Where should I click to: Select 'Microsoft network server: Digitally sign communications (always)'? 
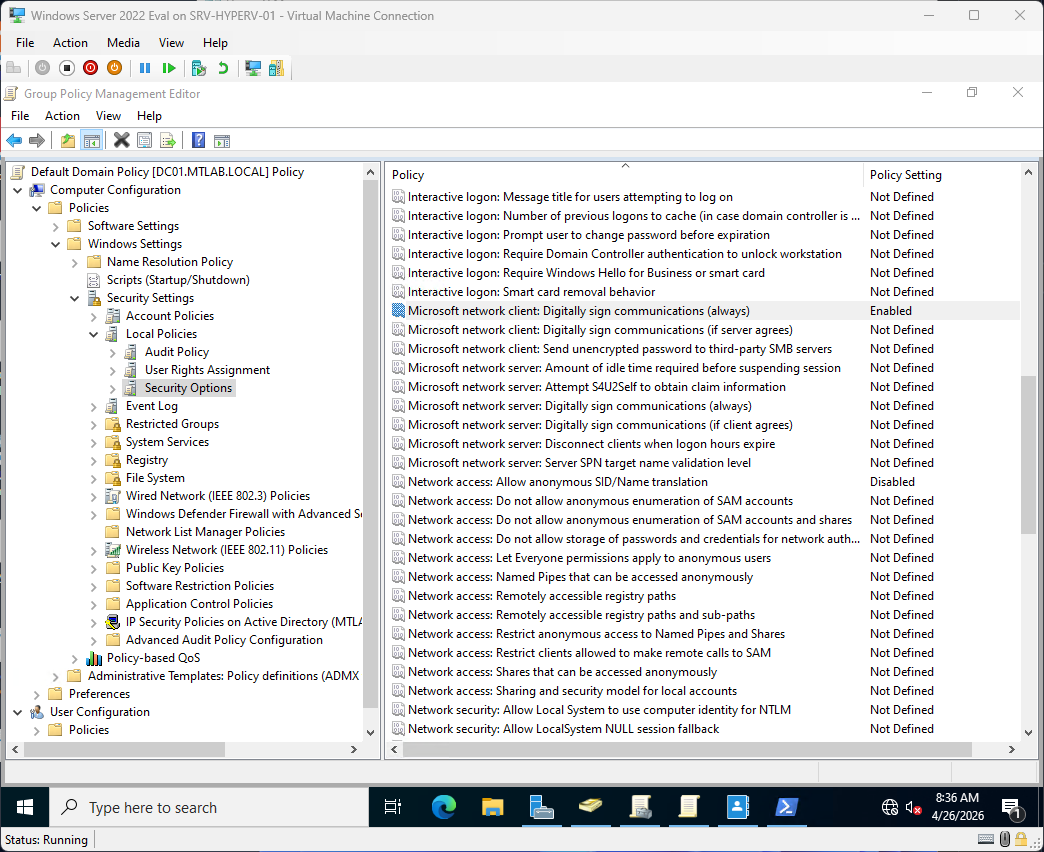point(579,406)
